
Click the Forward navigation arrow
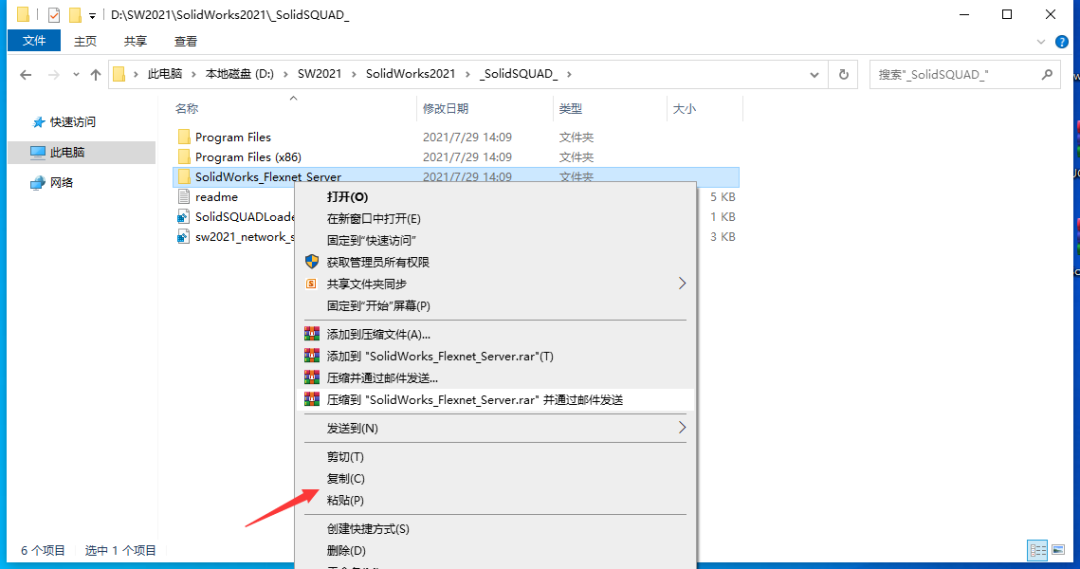click(x=54, y=74)
